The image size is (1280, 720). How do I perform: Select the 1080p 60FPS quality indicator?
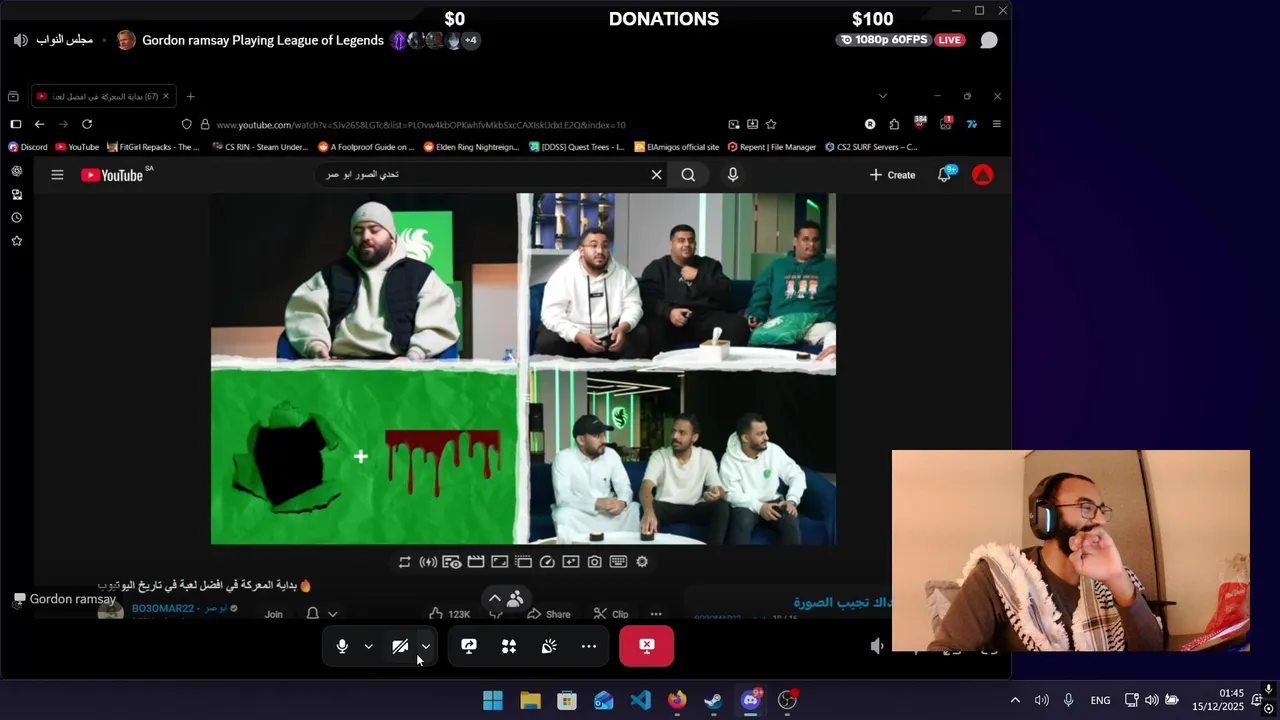tap(883, 40)
